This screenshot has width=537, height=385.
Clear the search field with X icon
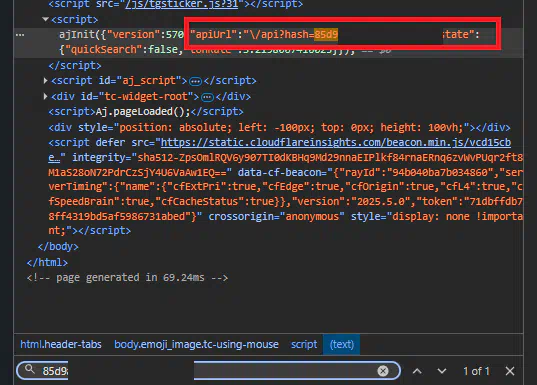coord(383,371)
